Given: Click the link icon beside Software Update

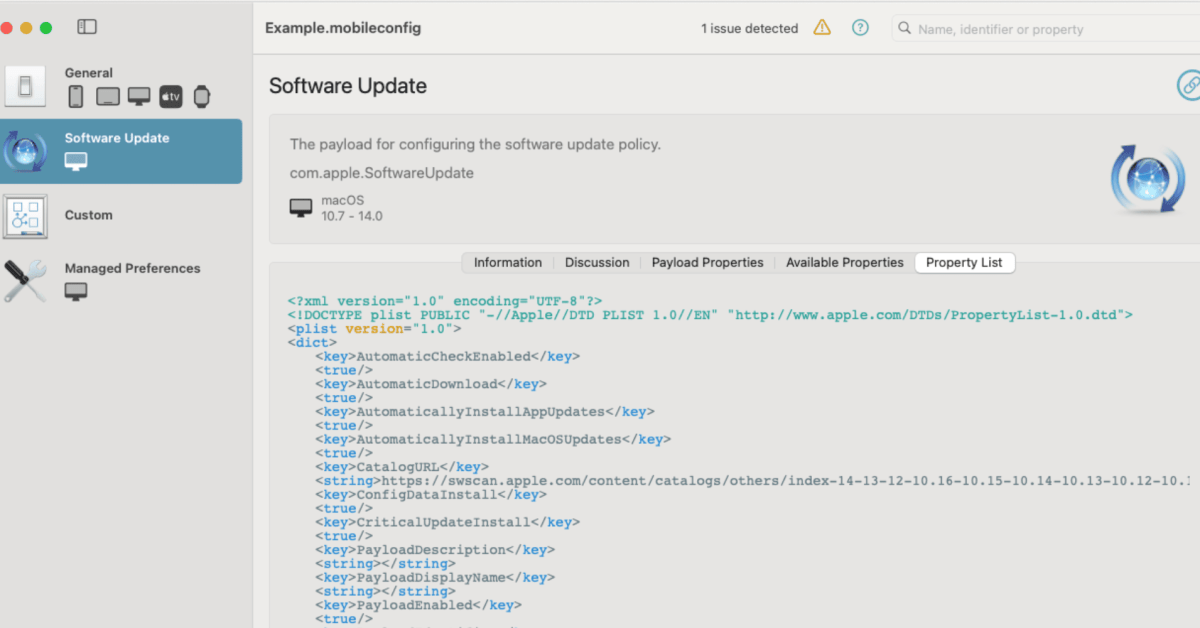Looking at the screenshot, I should click(x=1189, y=86).
